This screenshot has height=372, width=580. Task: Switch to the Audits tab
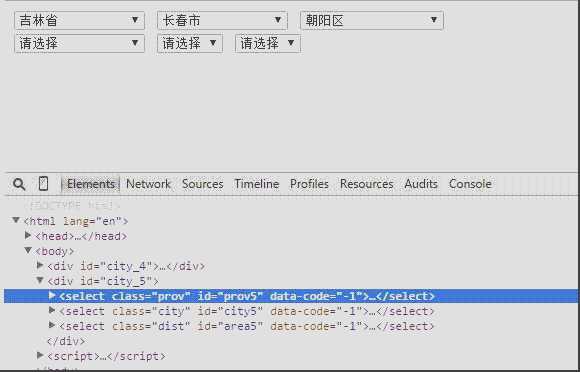421,184
